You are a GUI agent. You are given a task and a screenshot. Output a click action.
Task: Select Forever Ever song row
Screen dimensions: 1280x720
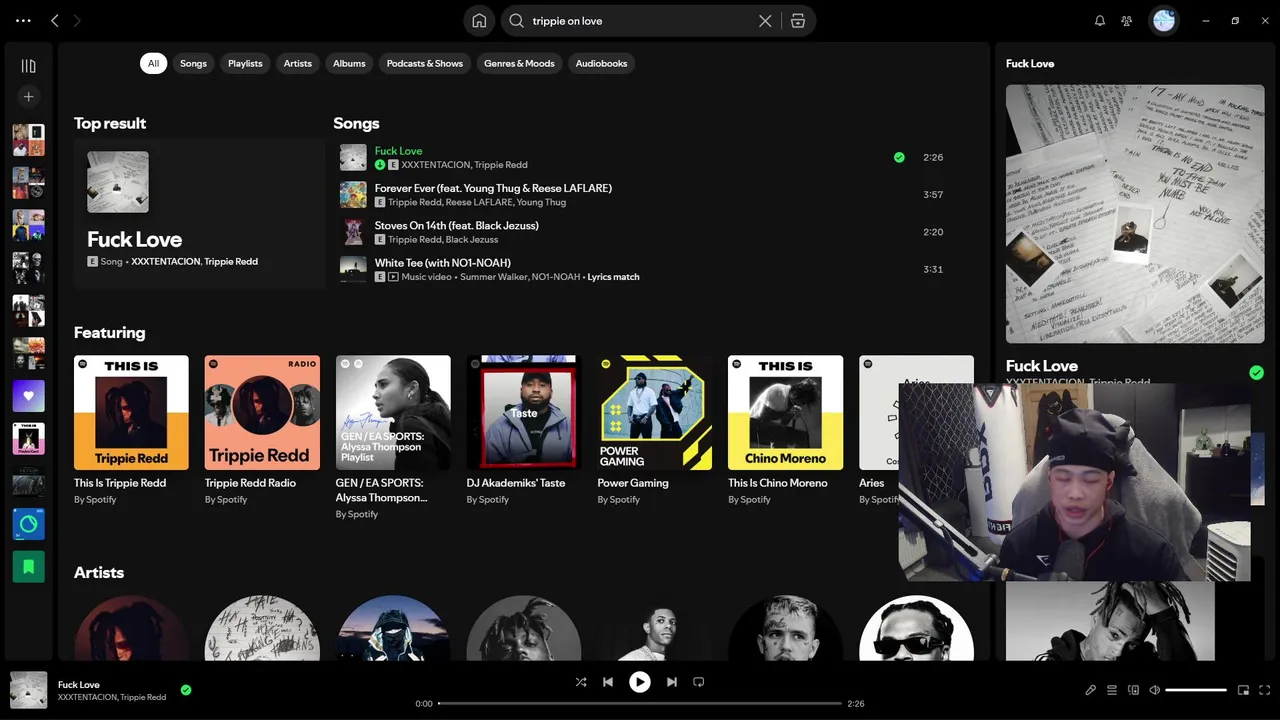coord(643,195)
